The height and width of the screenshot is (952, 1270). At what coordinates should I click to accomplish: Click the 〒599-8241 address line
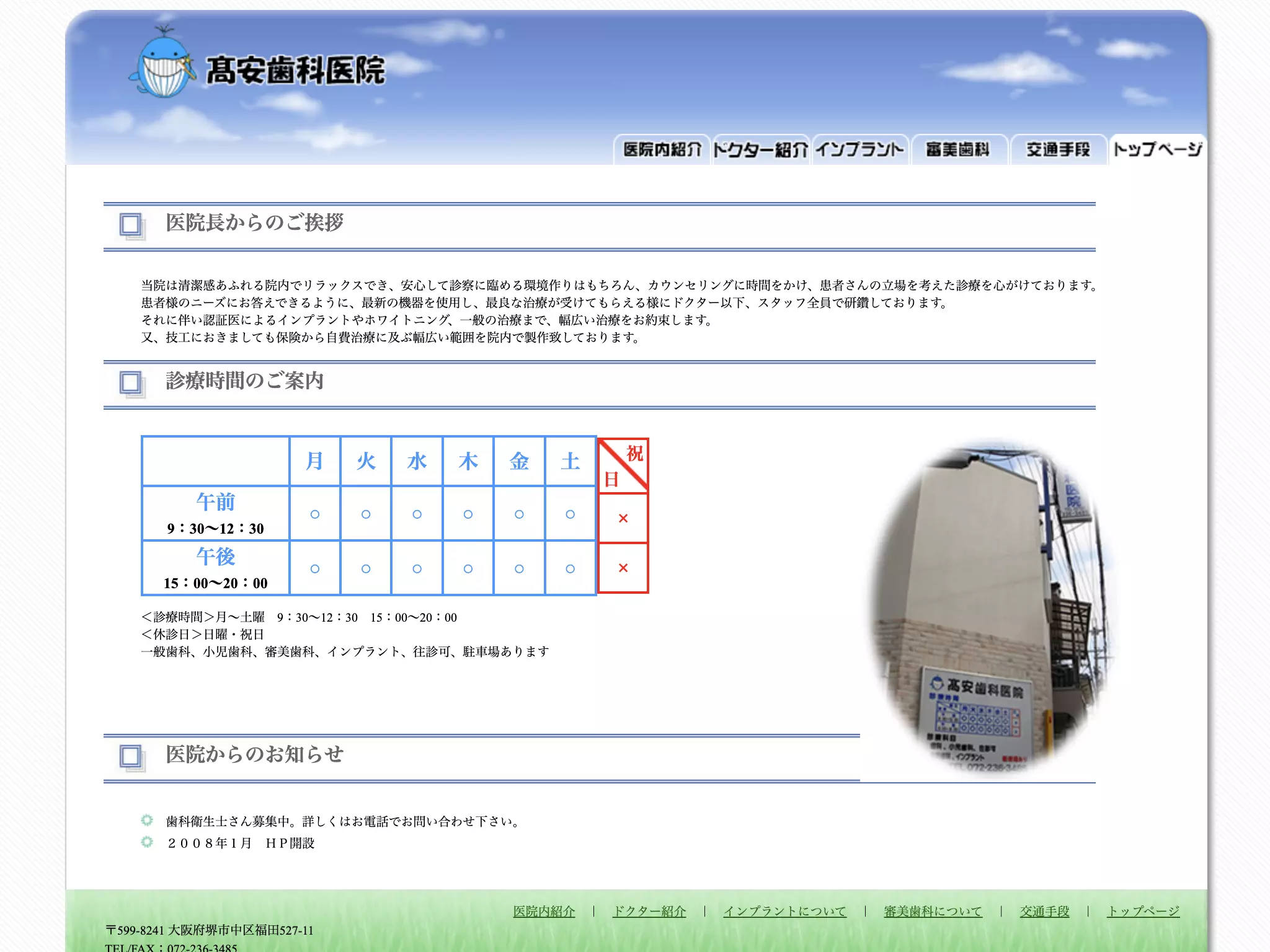[x=210, y=930]
